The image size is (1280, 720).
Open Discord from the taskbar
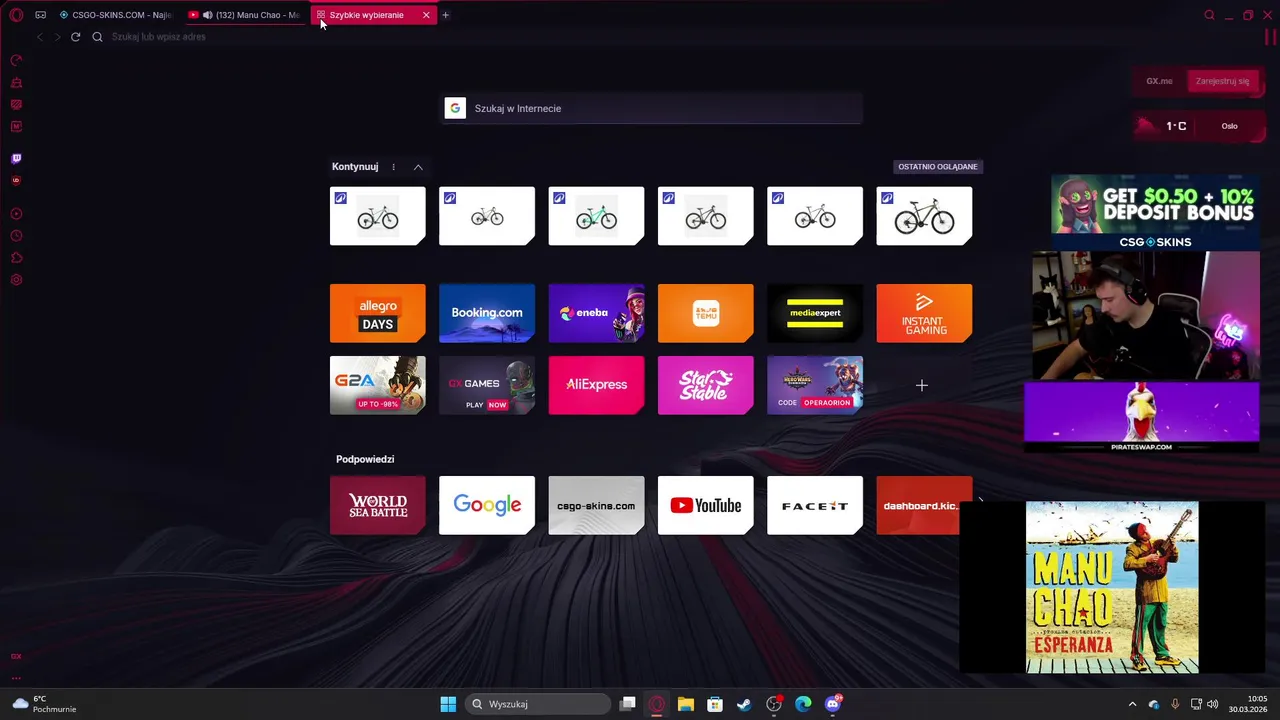[x=833, y=704]
